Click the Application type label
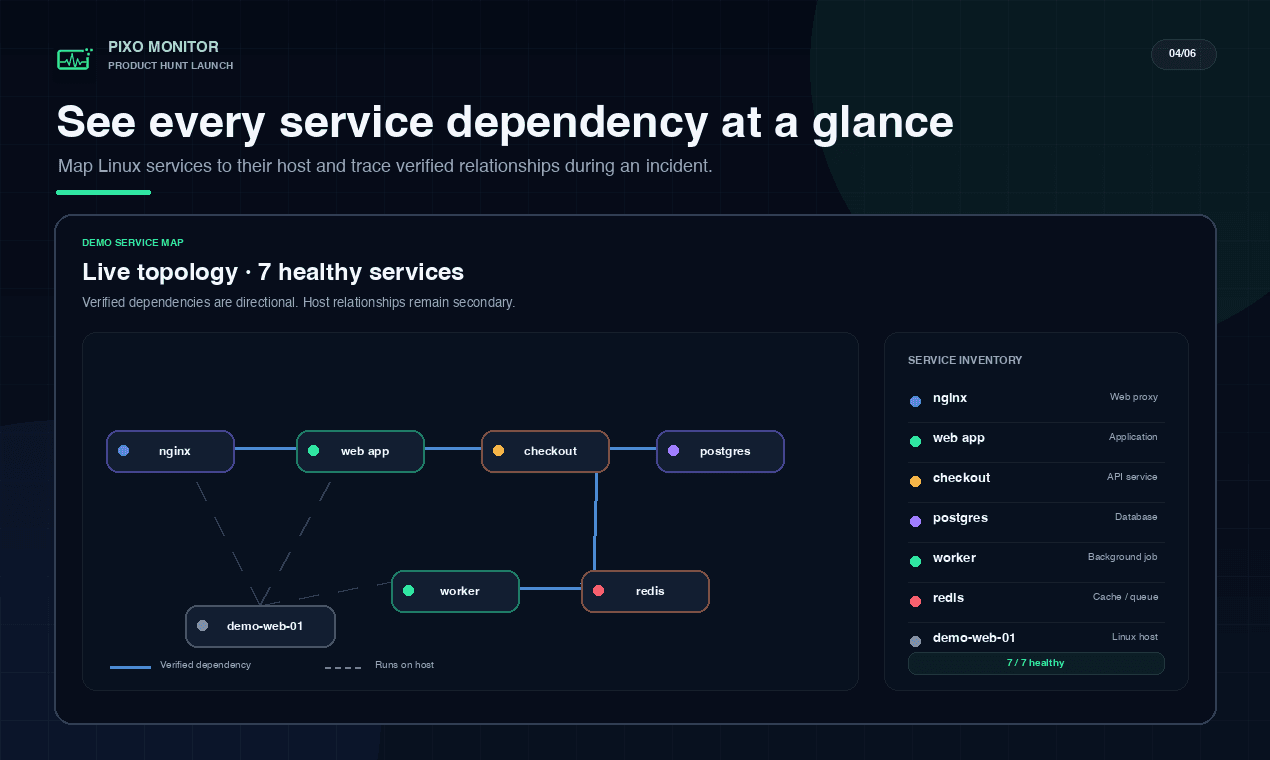Viewport: 1270px width, 760px height. click(x=1133, y=437)
